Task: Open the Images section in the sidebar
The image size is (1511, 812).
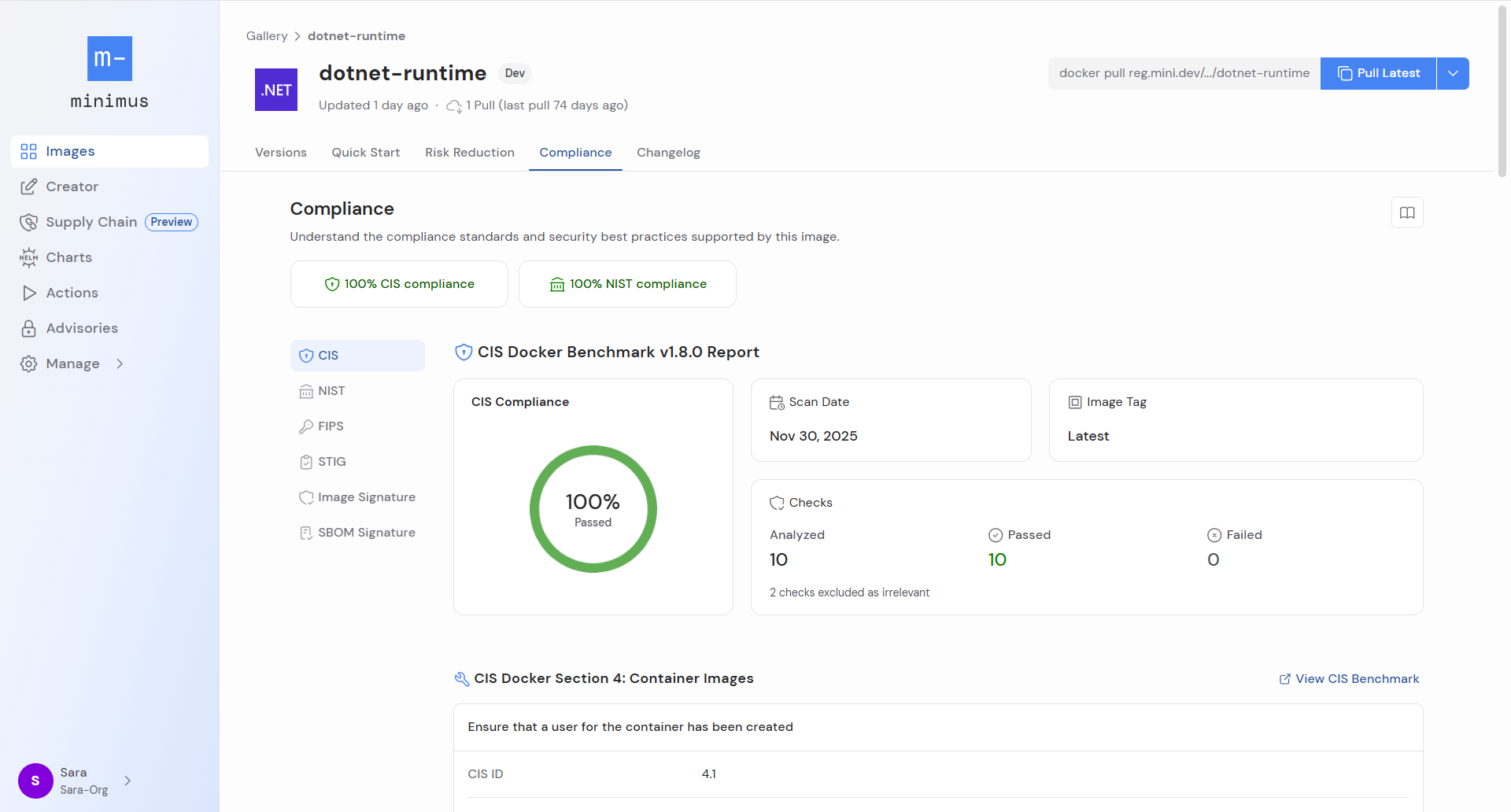Action: (71, 151)
